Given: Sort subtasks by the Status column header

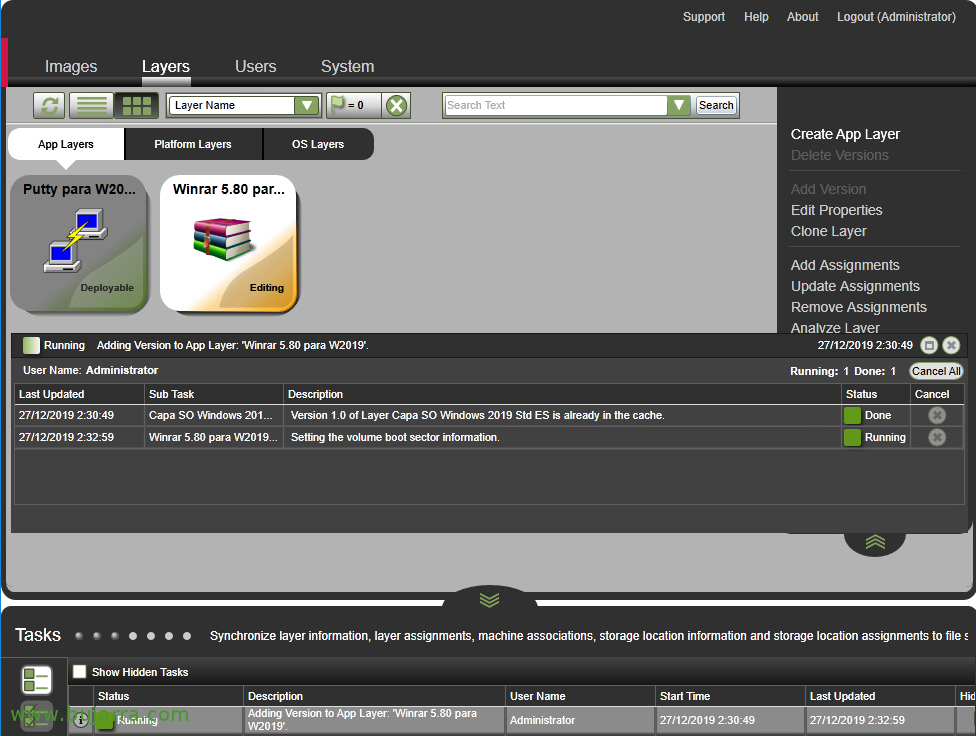Looking at the screenshot, I should [x=875, y=394].
